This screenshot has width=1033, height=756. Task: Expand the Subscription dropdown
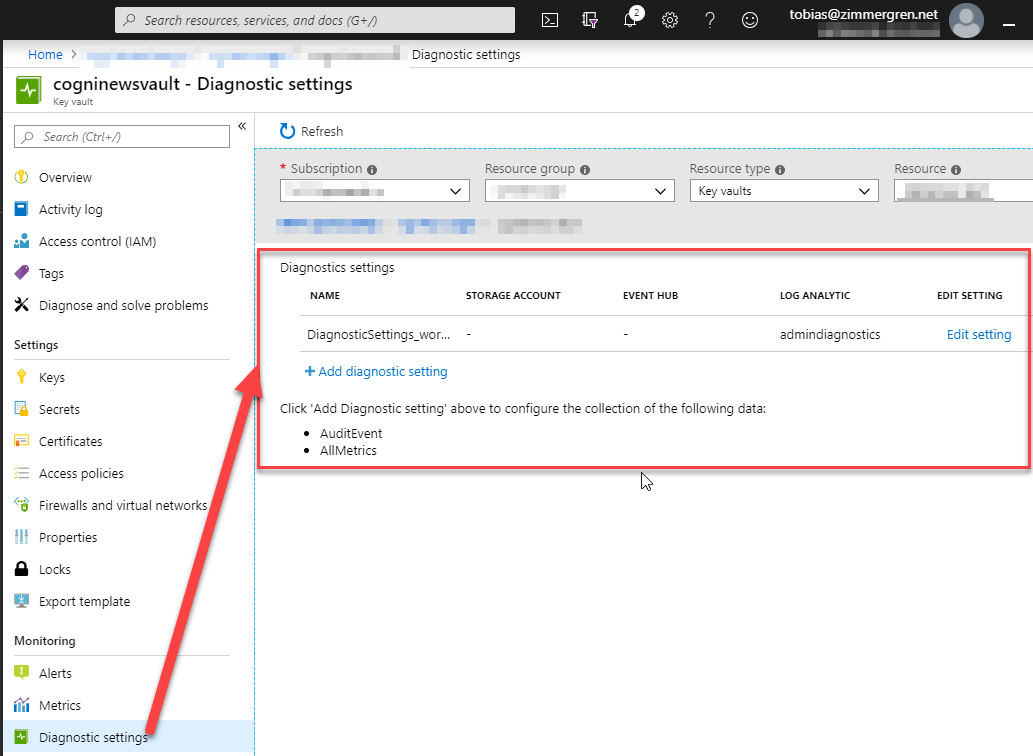374,191
